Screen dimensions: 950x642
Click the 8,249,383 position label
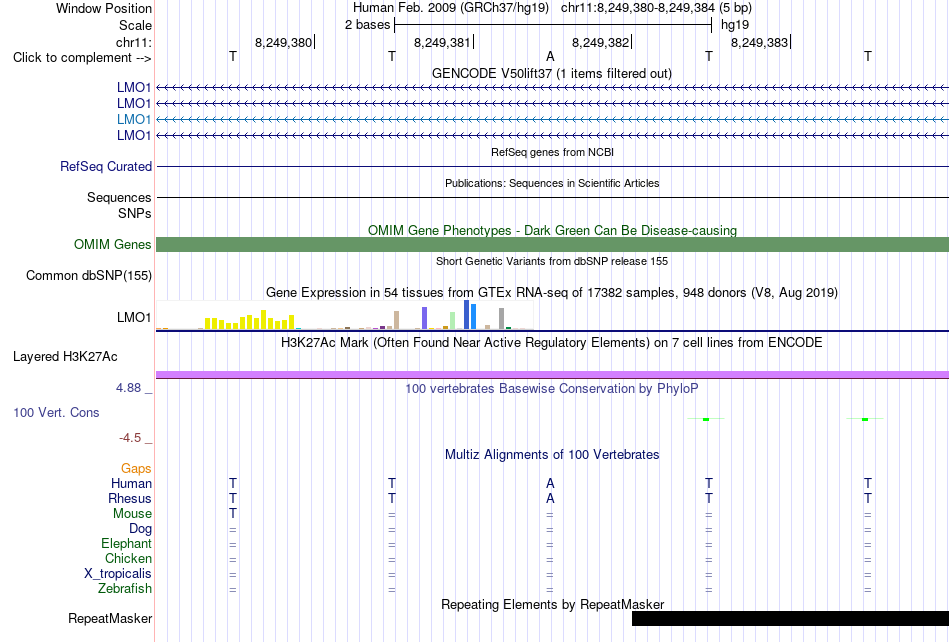click(759, 42)
